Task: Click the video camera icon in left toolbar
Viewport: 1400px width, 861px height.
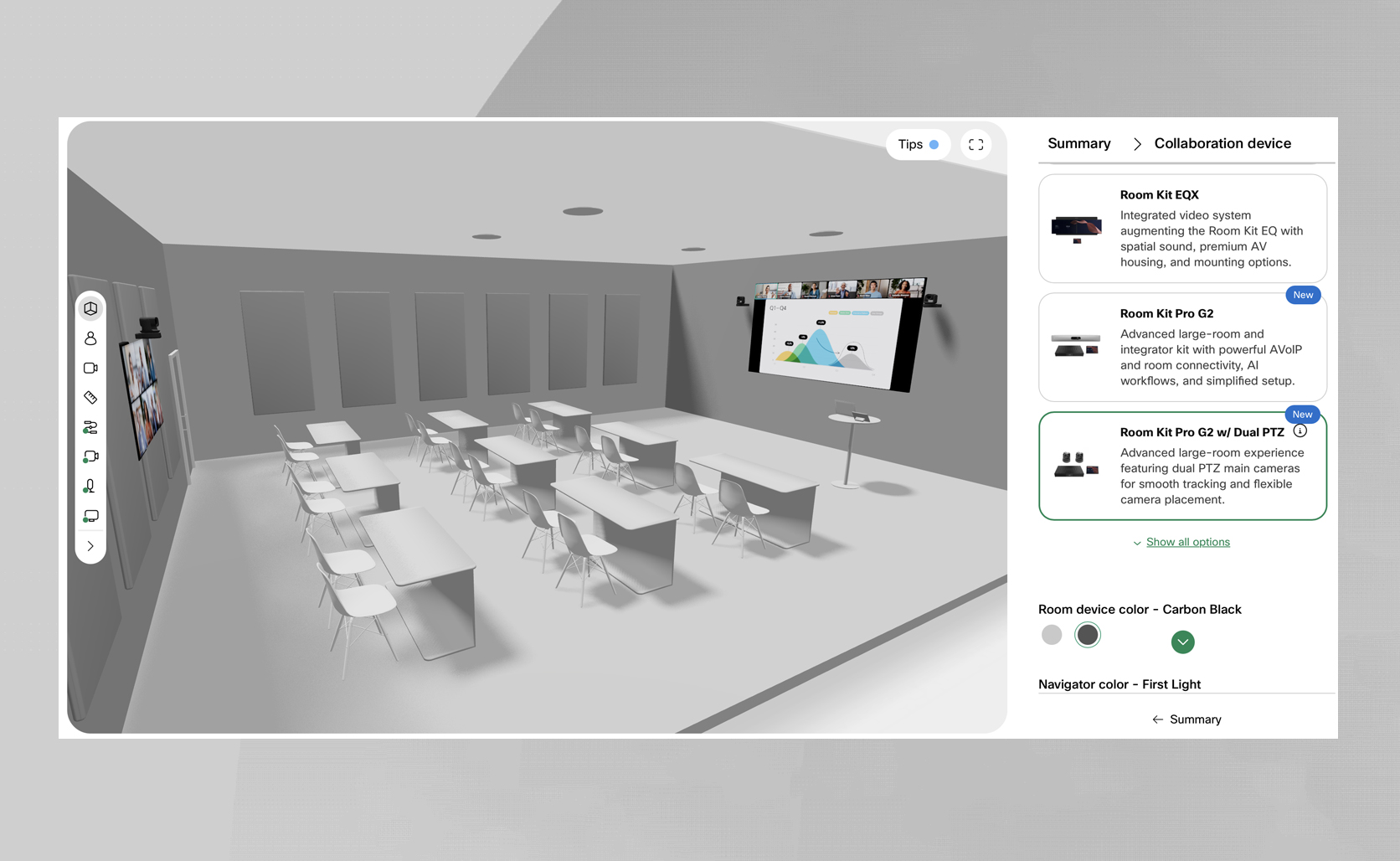Action: (90, 368)
